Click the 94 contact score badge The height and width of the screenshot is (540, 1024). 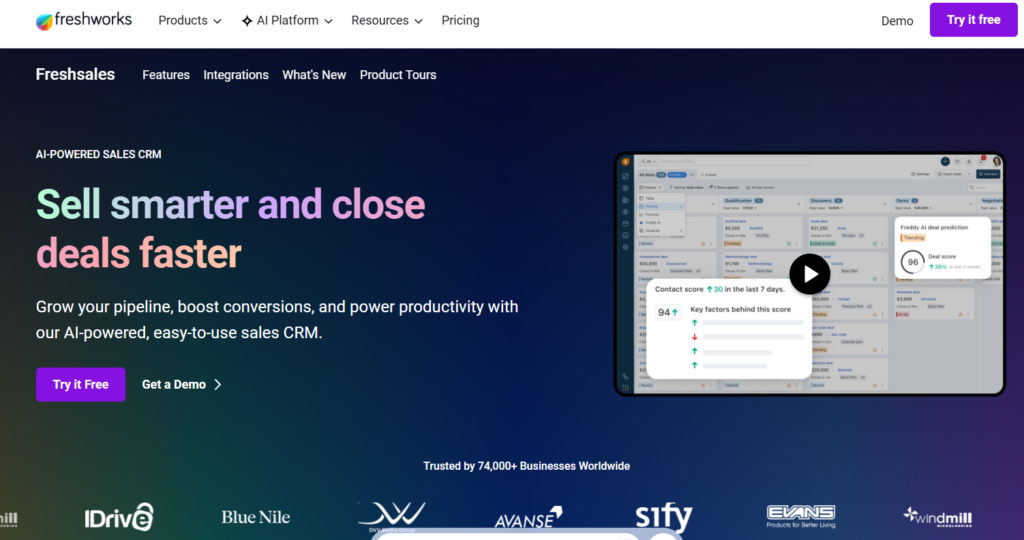tap(667, 312)
